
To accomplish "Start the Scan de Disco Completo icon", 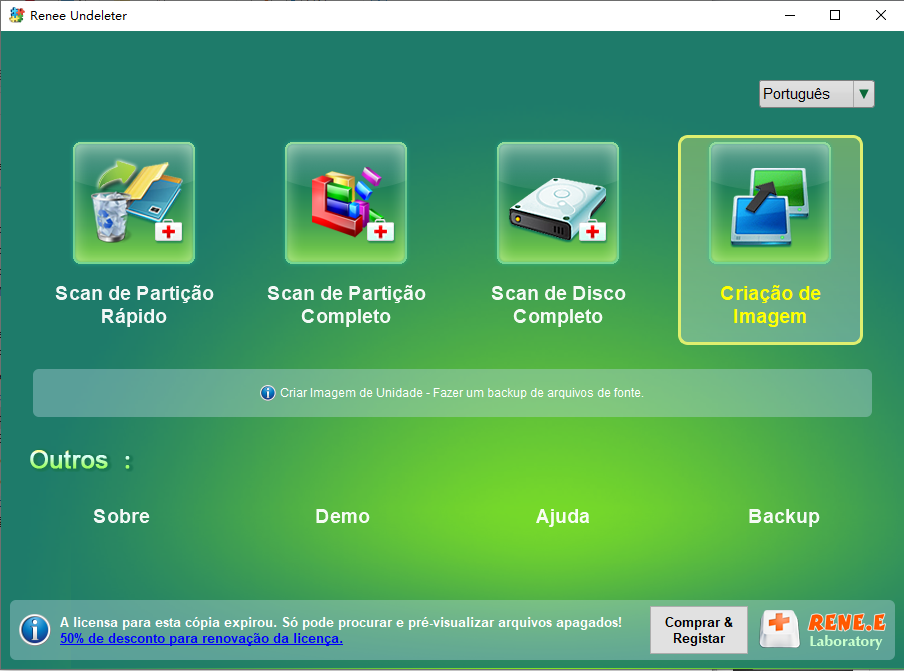I will pos(558,203).
